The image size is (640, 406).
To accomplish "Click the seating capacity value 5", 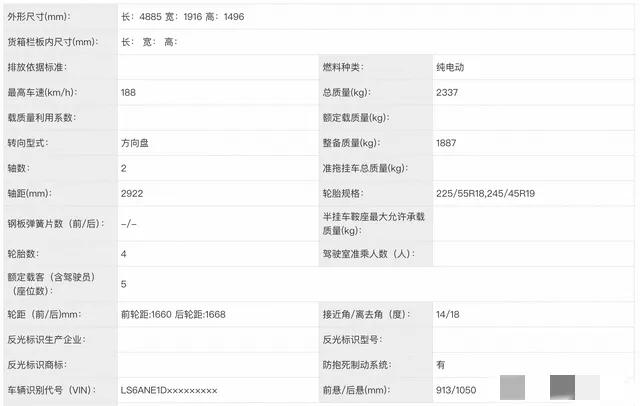I will click(124, 285).
